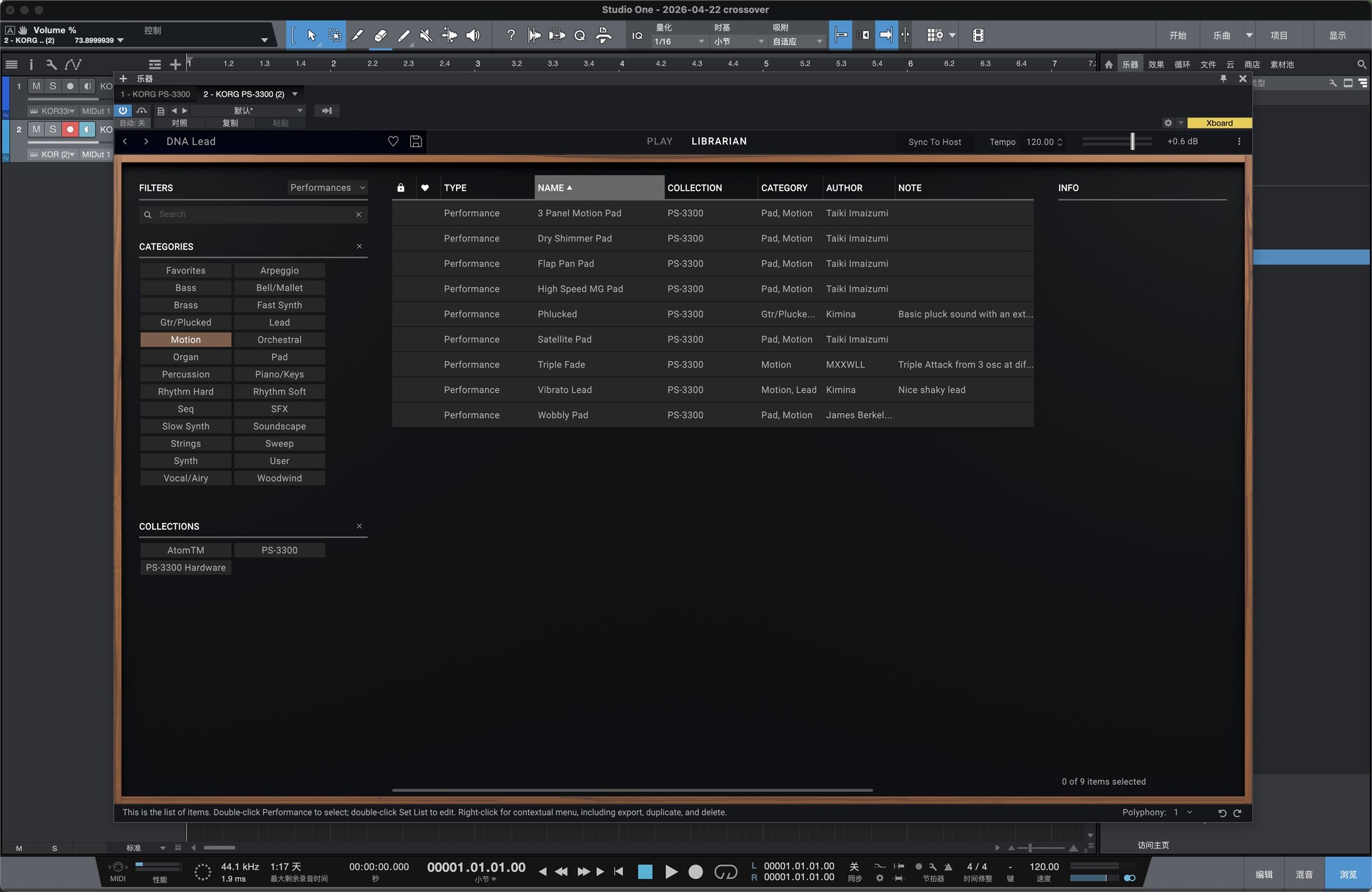Open the 效果 browser tab
The height and width of the screenshot is (892, 1372).
tap(1155, 64)
